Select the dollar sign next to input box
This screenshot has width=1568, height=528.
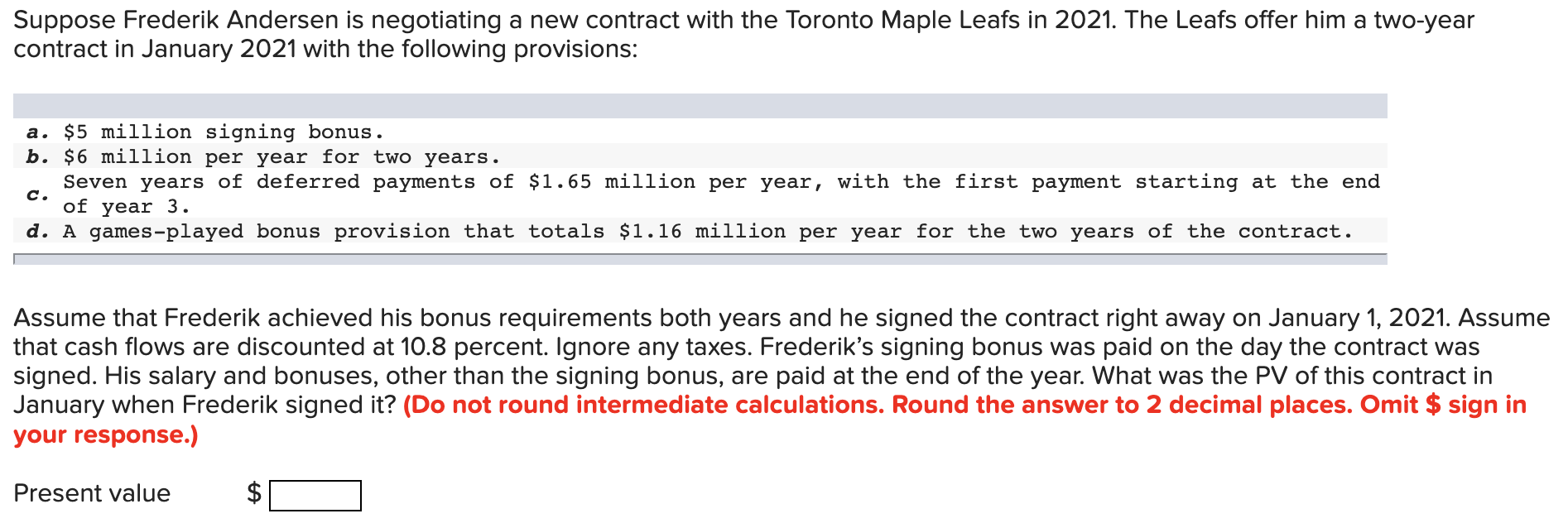[x=254, y=494]
